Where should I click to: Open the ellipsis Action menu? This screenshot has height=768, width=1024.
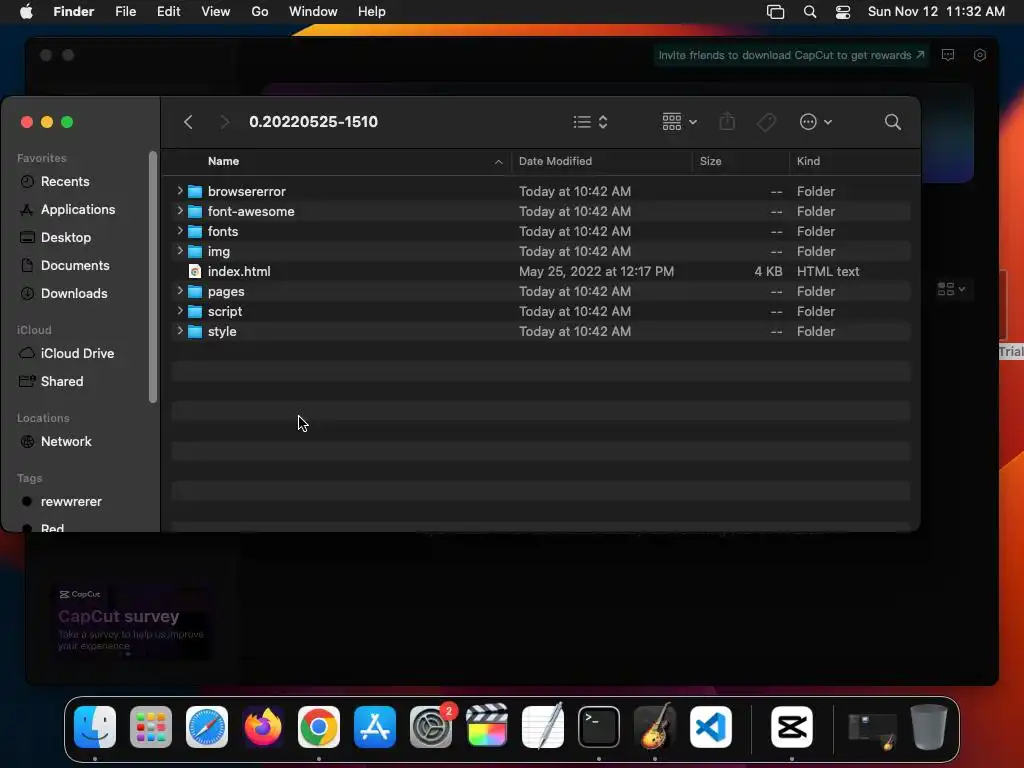pos(815,122)
